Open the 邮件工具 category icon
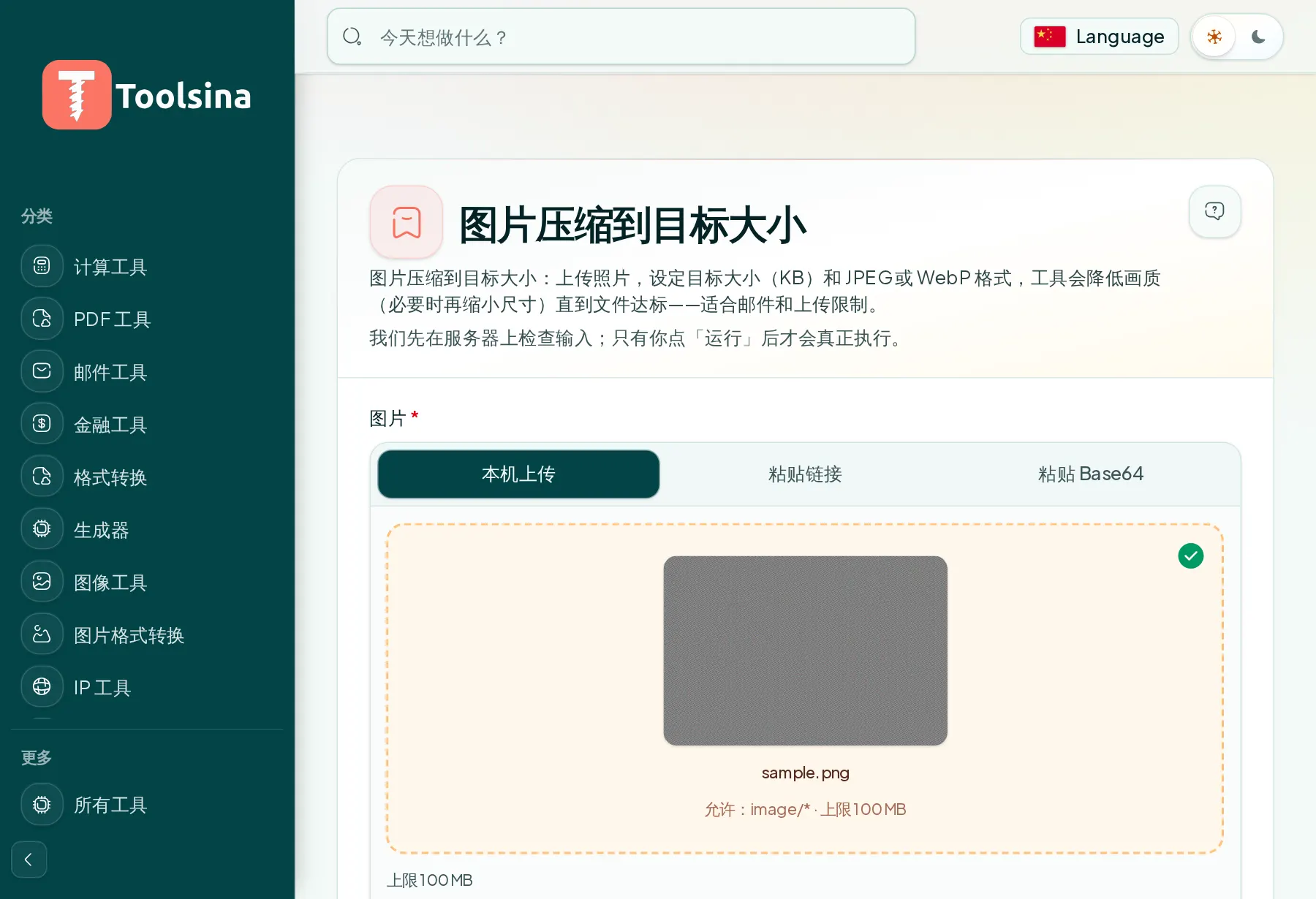The width and height of the screenshot is (1316, 899). pos(42,371)
